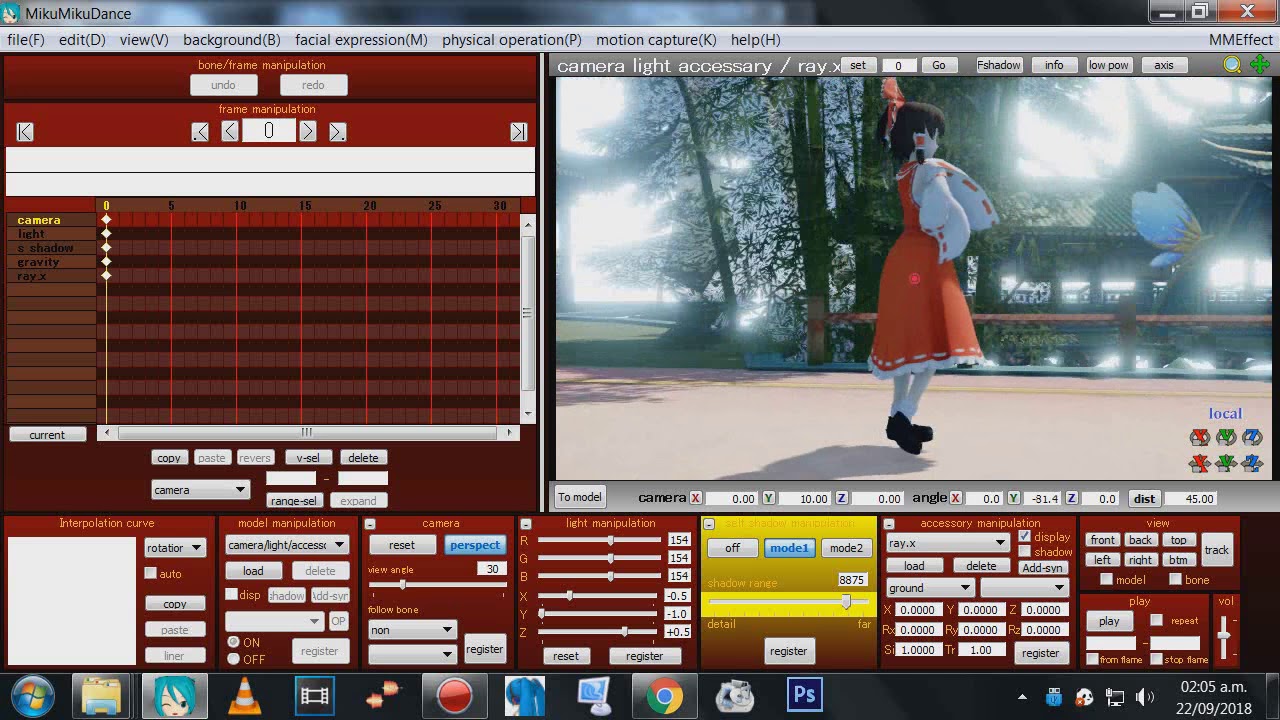1280x720 pixels.
Task: Step back one frame arrow
Action: [230, 131]
